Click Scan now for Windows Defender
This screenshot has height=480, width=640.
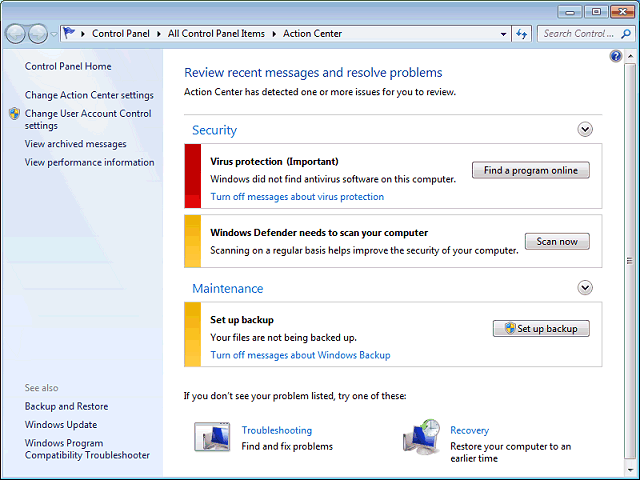(557, 241)
